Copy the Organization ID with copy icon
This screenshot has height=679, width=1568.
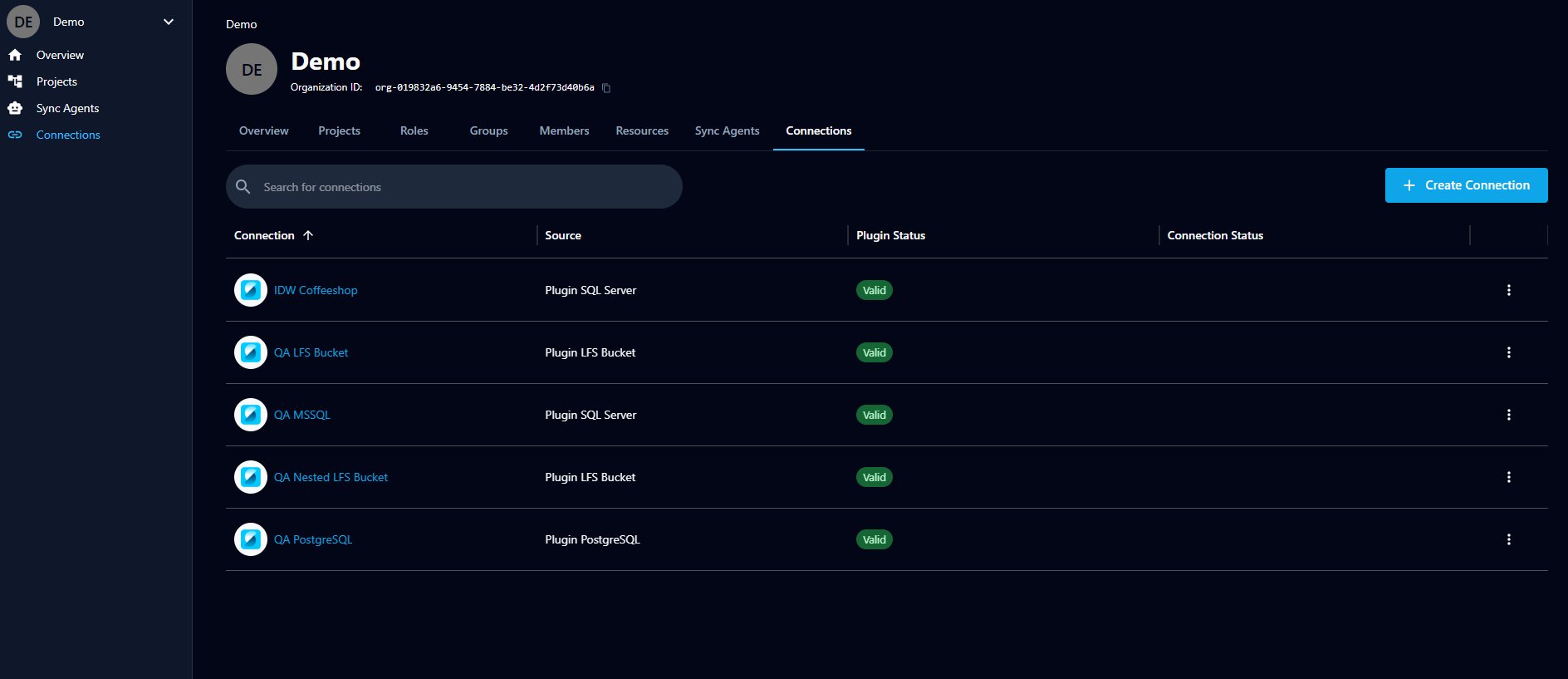(x=606, y=88)
